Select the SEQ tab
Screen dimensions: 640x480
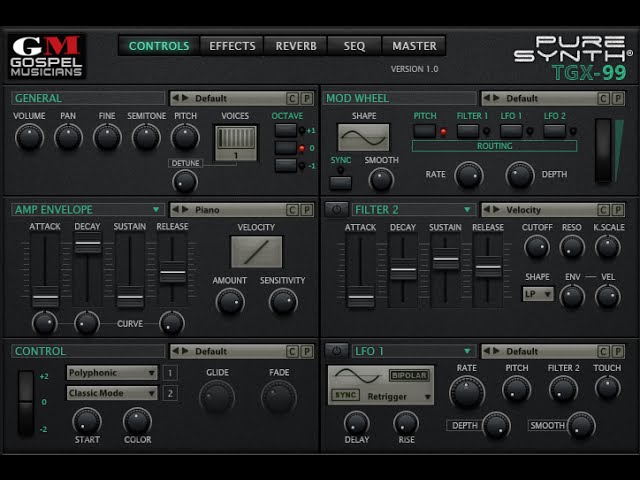click(x=354, y=46)
